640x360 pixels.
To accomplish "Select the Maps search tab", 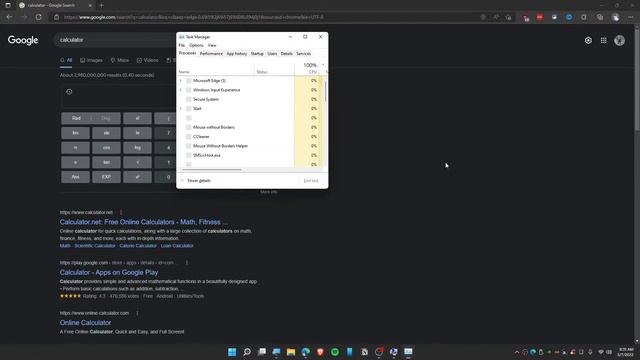I will pyautogui.click(x=120, y=60).
